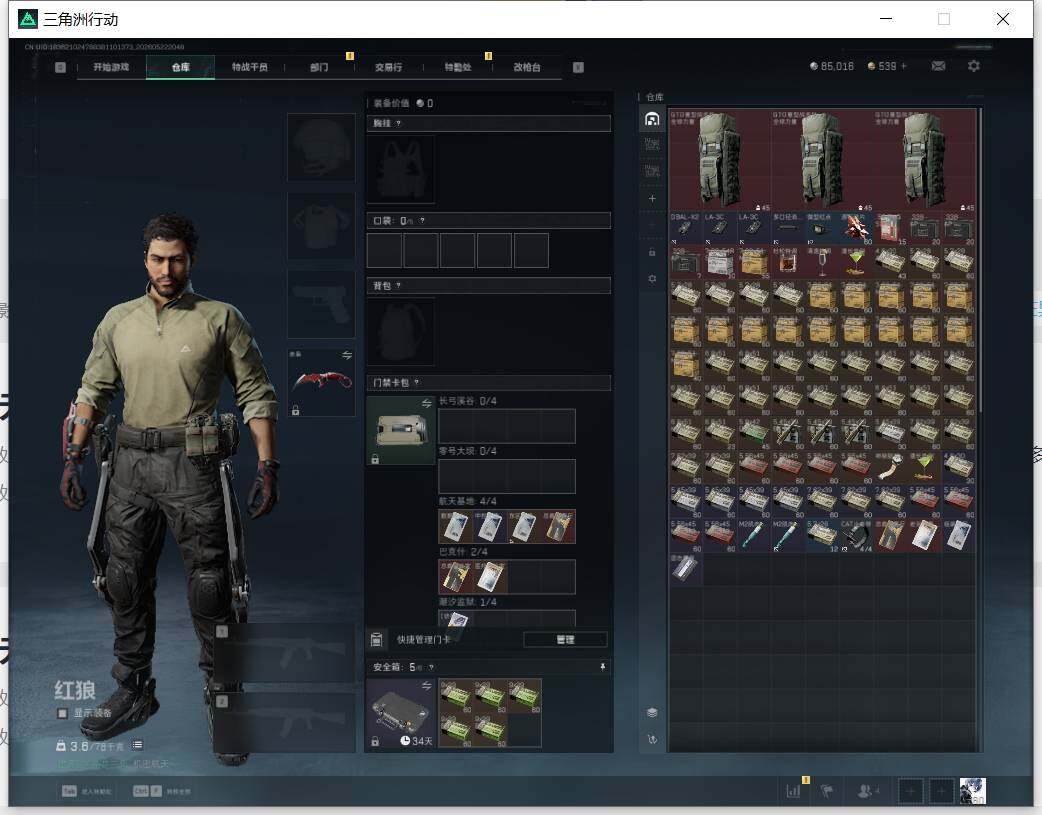This screenshot has height=815, width=1042.
Task: Select the 仓库 tab
Action: tap(181, 67)
